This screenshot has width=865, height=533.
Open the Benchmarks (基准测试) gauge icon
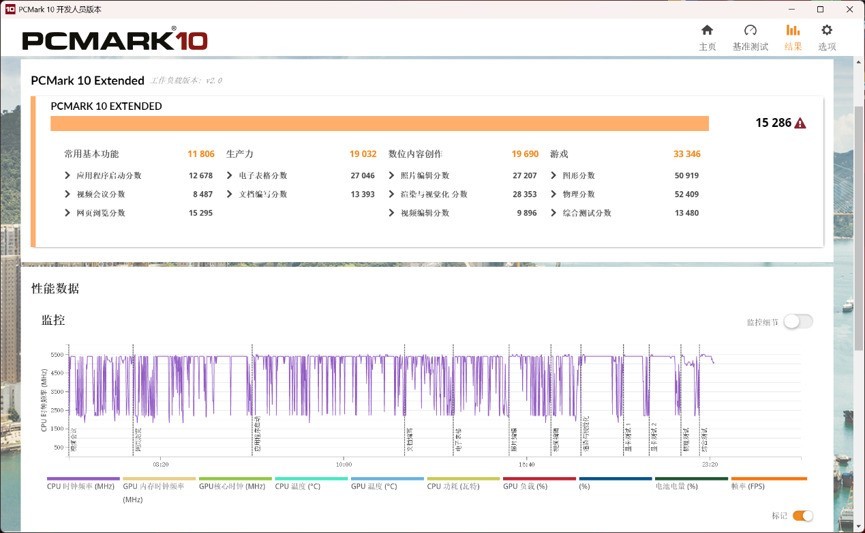[x=750, y=30]
